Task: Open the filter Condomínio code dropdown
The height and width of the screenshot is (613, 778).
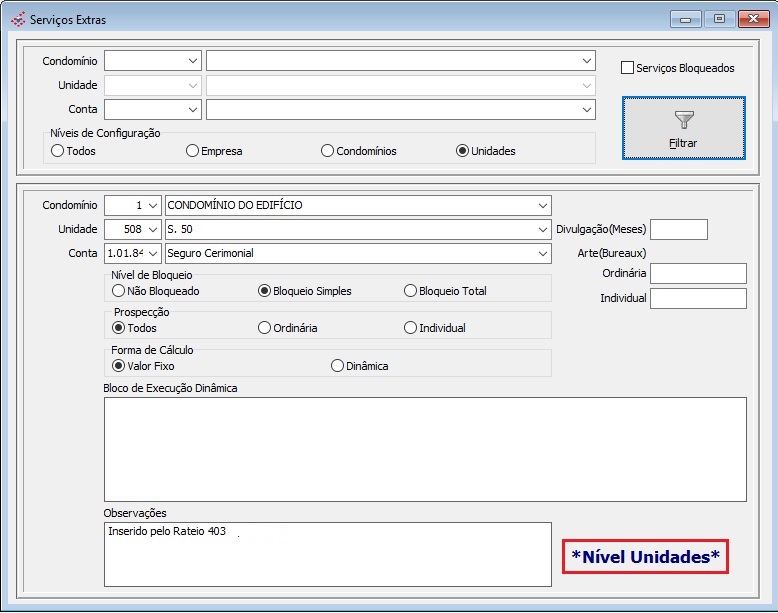Action: [x=192, y=61]
